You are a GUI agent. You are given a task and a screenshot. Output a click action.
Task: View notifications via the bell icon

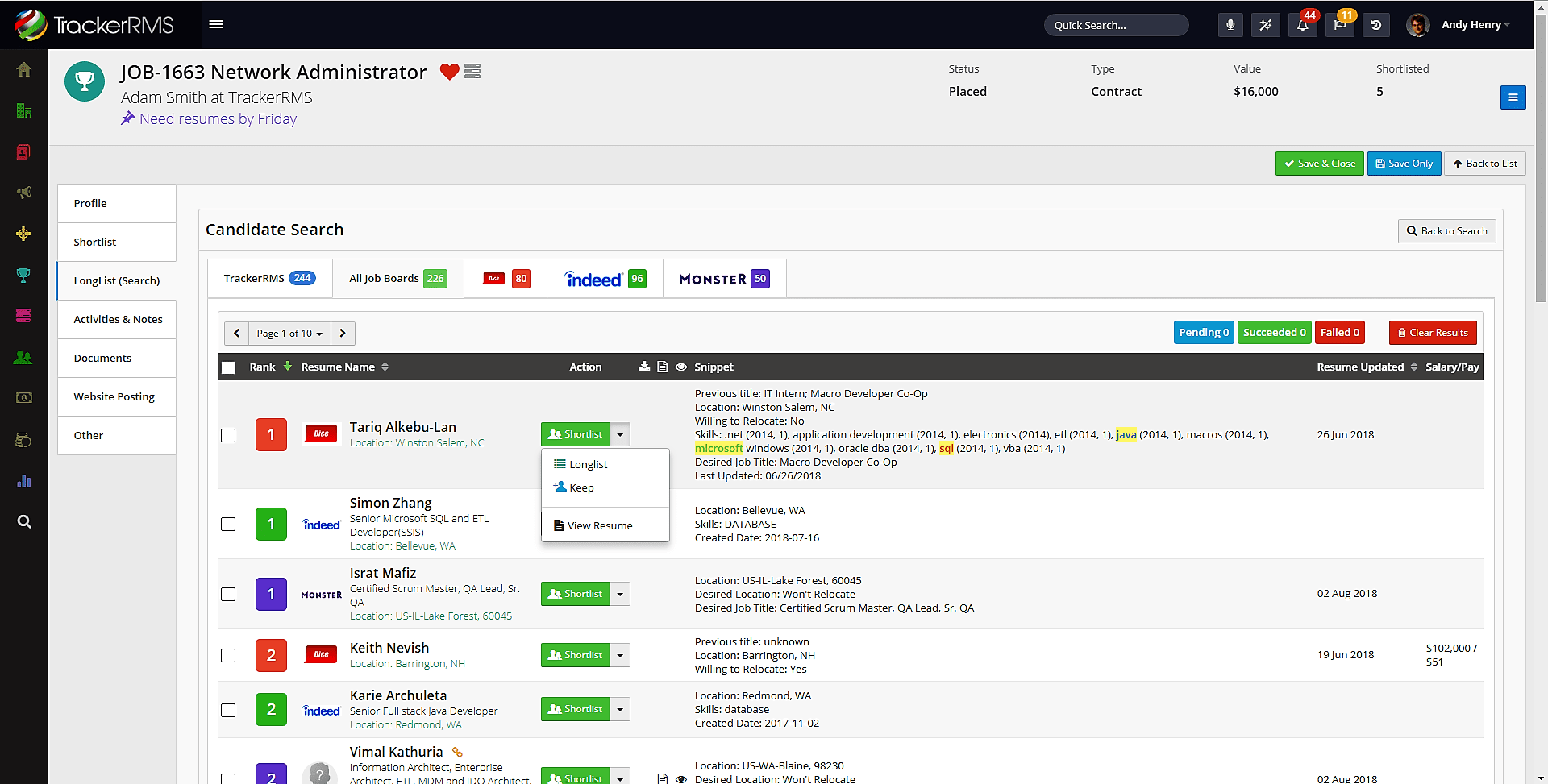(1301, 25)
